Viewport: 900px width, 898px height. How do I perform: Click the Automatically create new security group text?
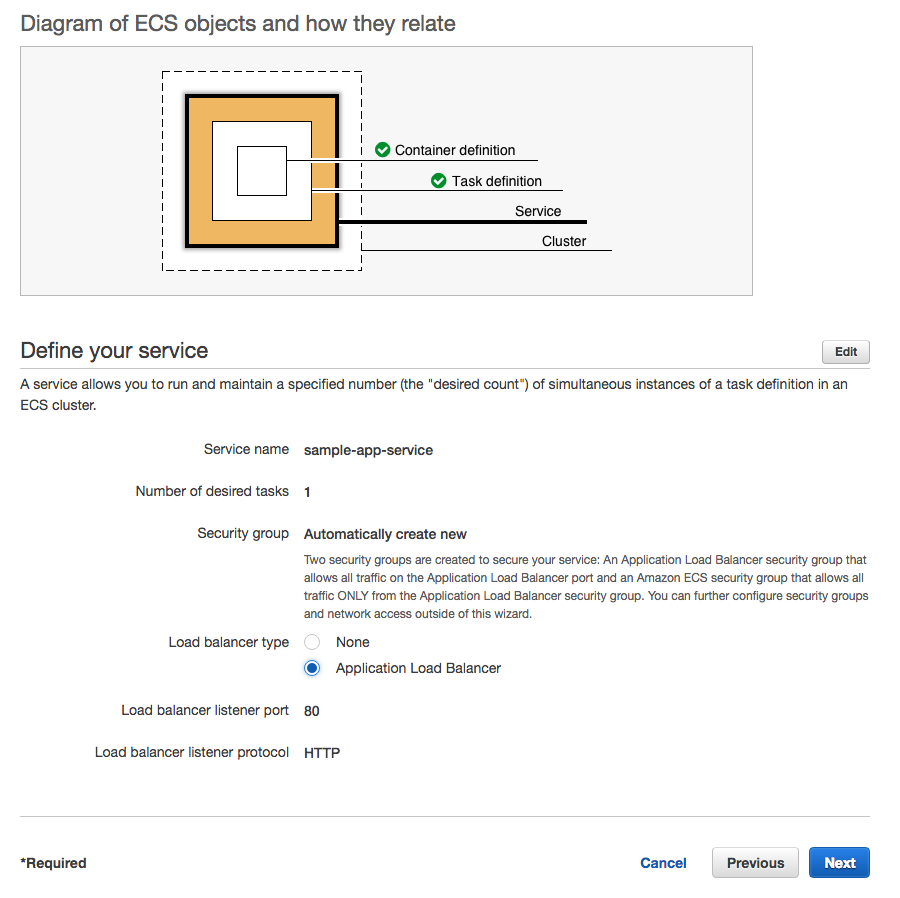385,534
